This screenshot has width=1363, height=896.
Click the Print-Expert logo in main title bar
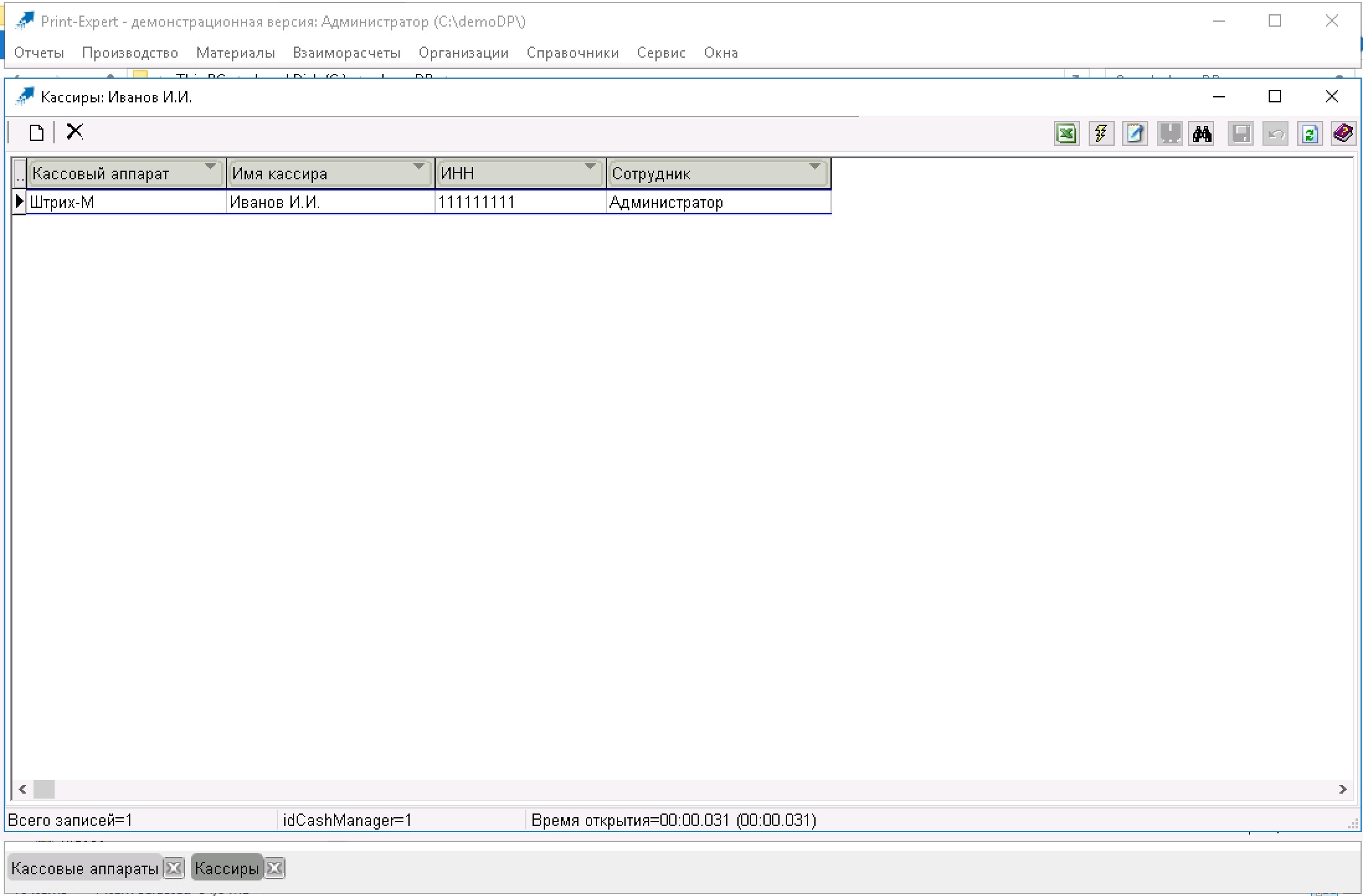pos(24,21)
